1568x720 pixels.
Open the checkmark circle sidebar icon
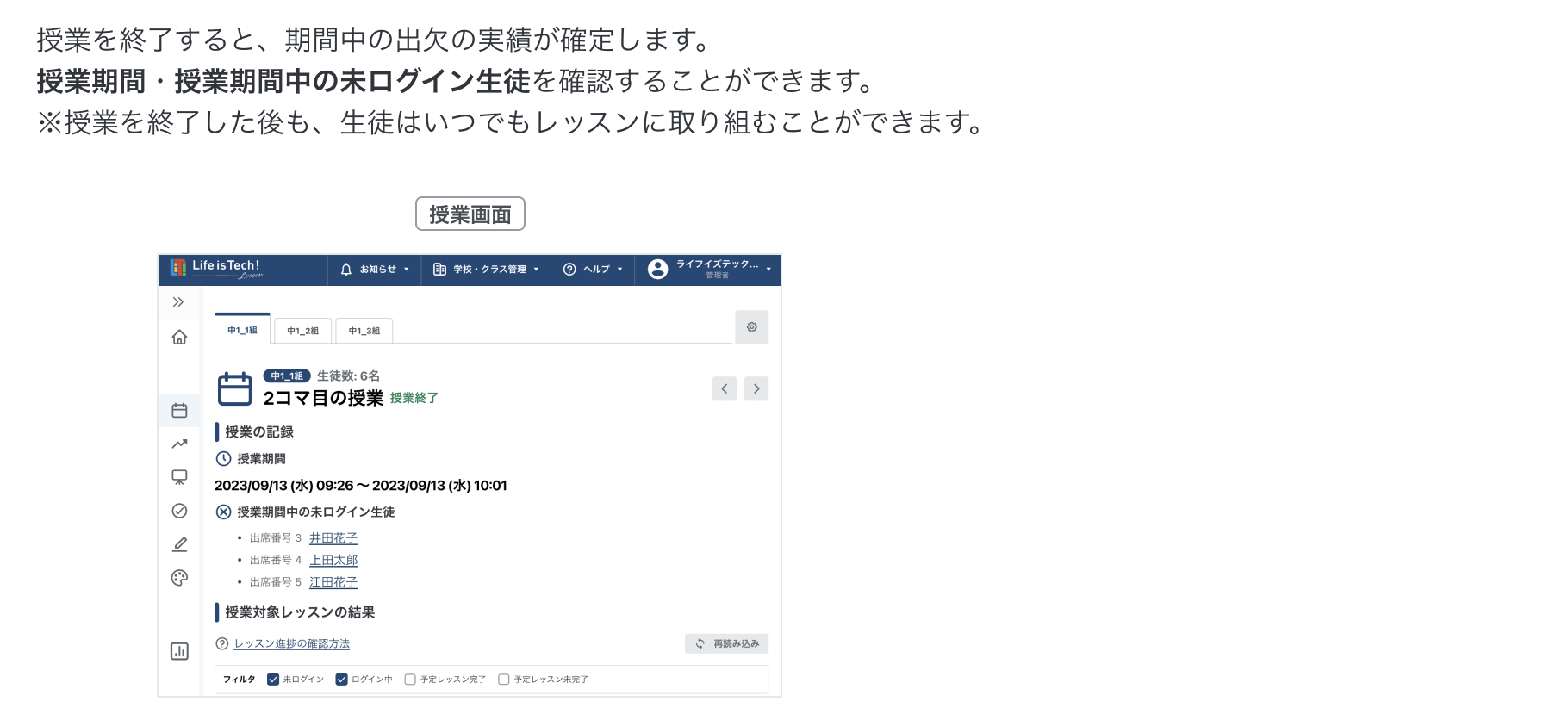coord(179,511)
